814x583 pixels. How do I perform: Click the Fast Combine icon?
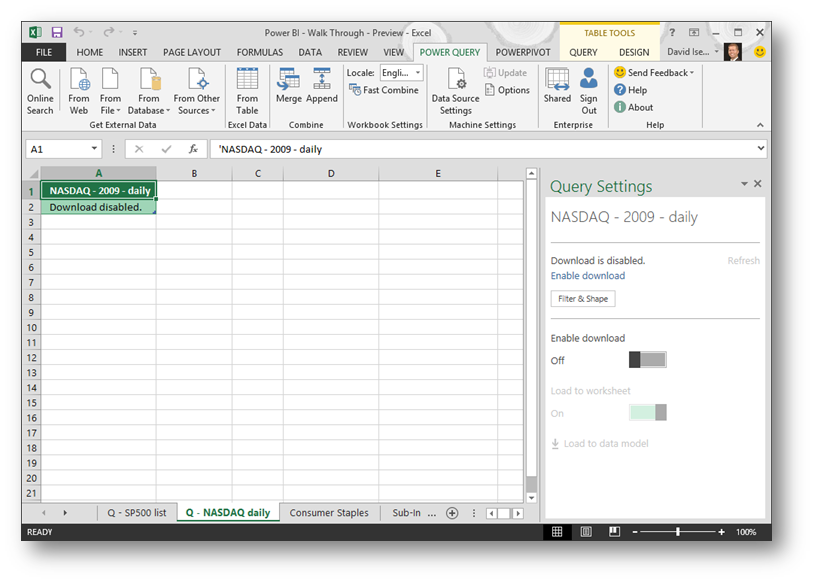pyautogui.click(x=355, y=90)
